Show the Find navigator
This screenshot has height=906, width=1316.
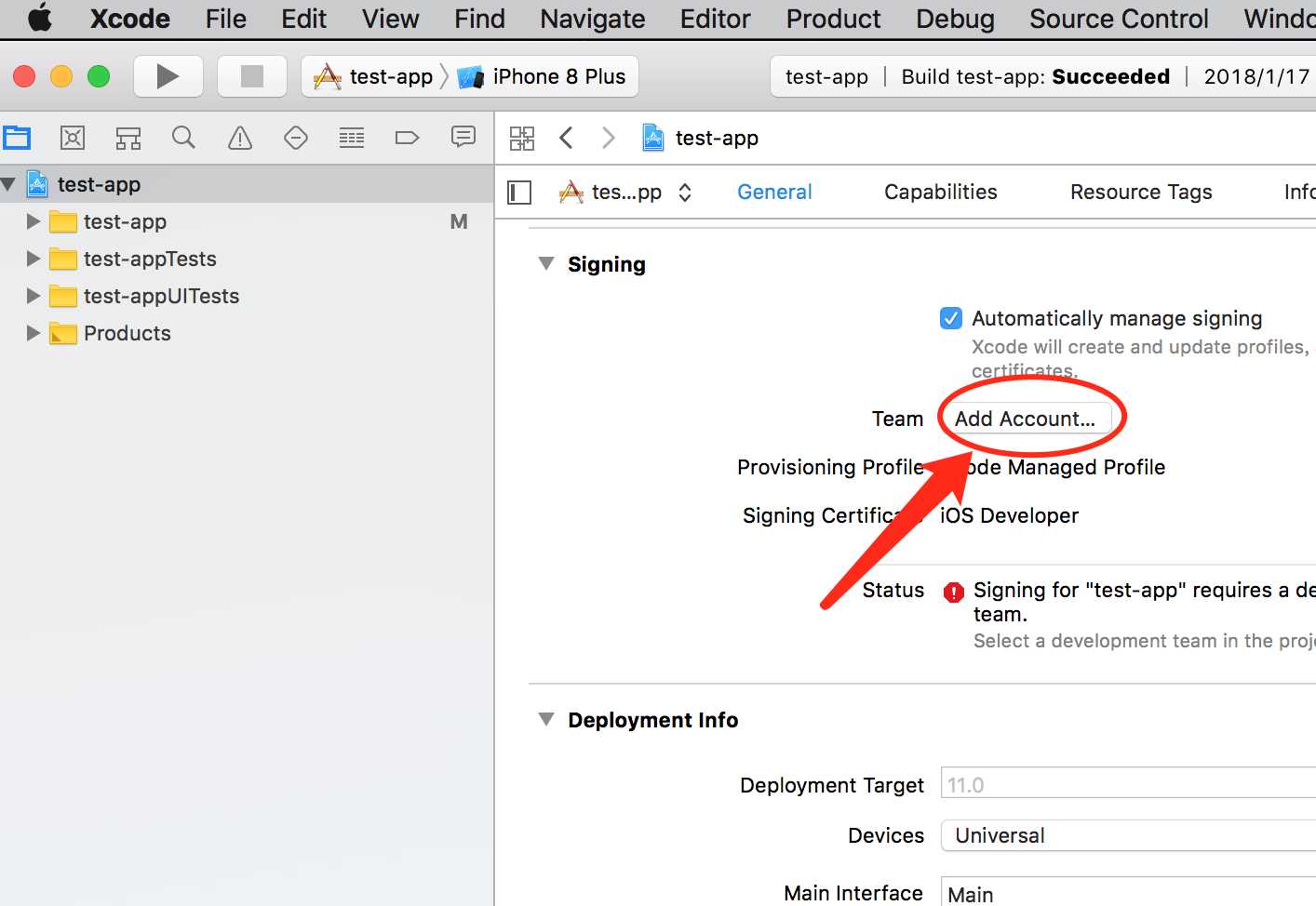coord(184,139)
